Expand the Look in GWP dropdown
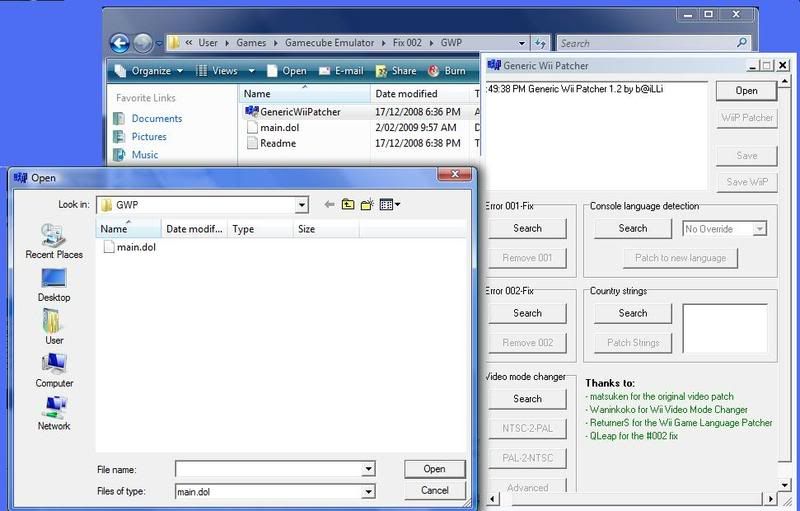This screenshot has height=511, width=800. point(302,205)
